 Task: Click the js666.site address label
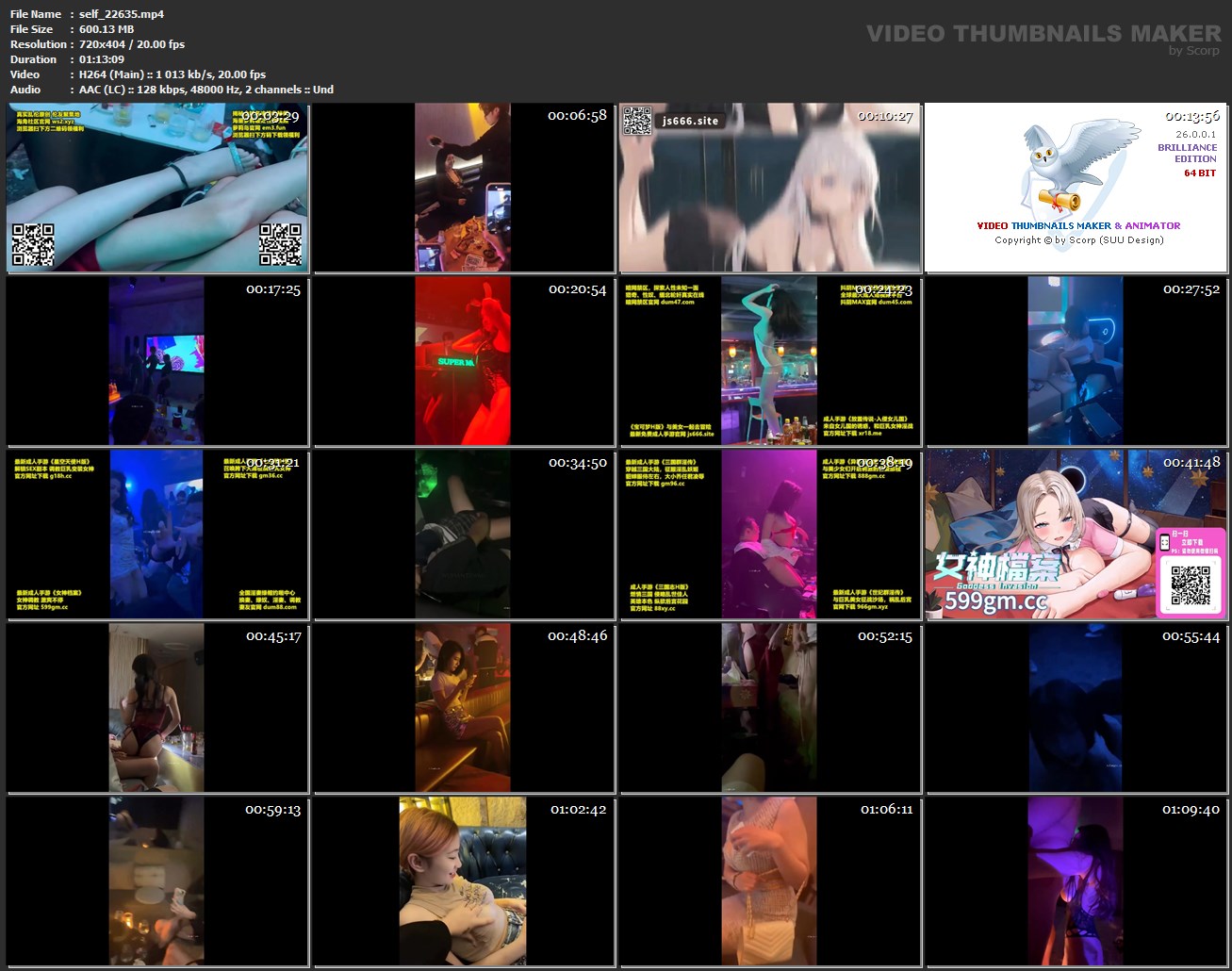(x=690, y=121)
